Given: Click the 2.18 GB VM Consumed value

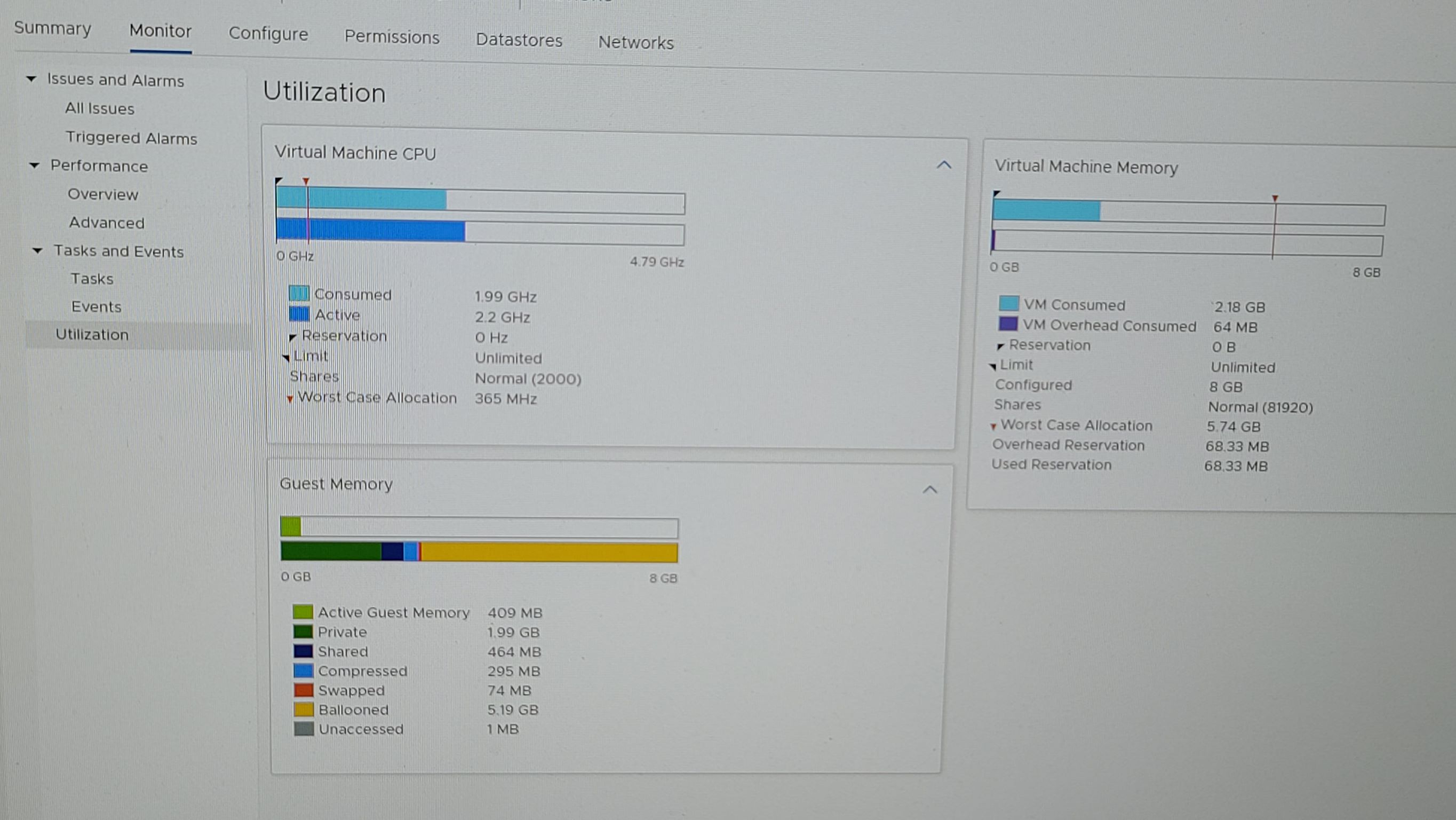Looking at the screenshot, I should 1239,307.
